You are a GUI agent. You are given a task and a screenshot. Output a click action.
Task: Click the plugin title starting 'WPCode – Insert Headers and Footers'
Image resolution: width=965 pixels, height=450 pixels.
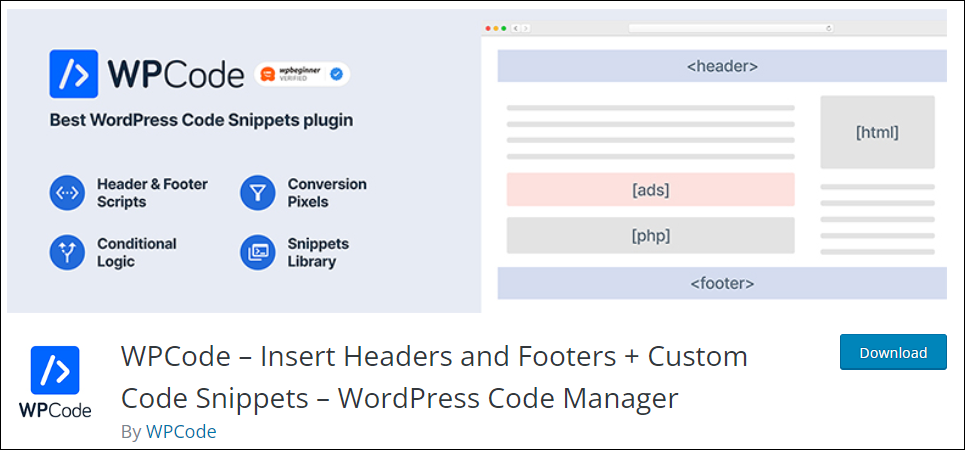tap(434, 377)
